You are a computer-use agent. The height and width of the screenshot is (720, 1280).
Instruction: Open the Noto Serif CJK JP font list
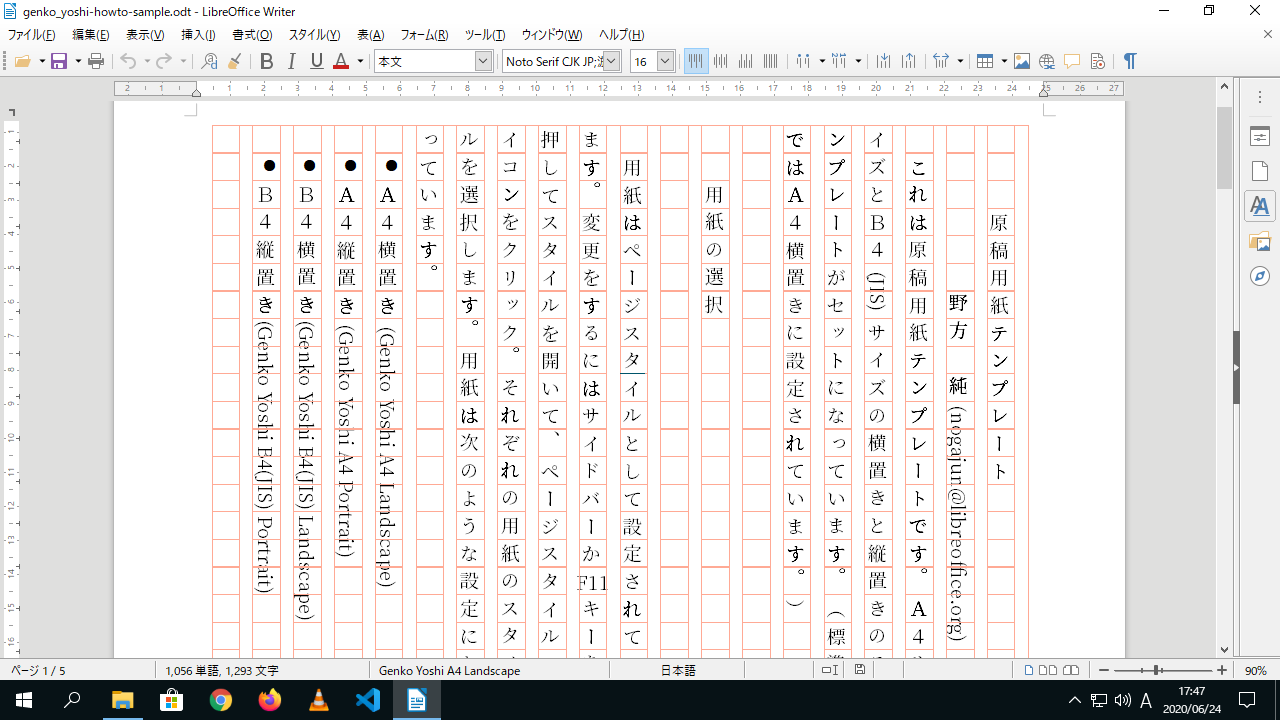coord(612,61)
